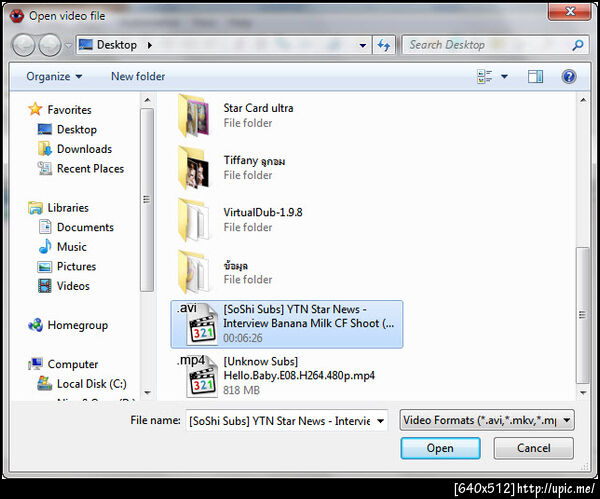Select the Tiffany folder thumbnail

point(194,168)
